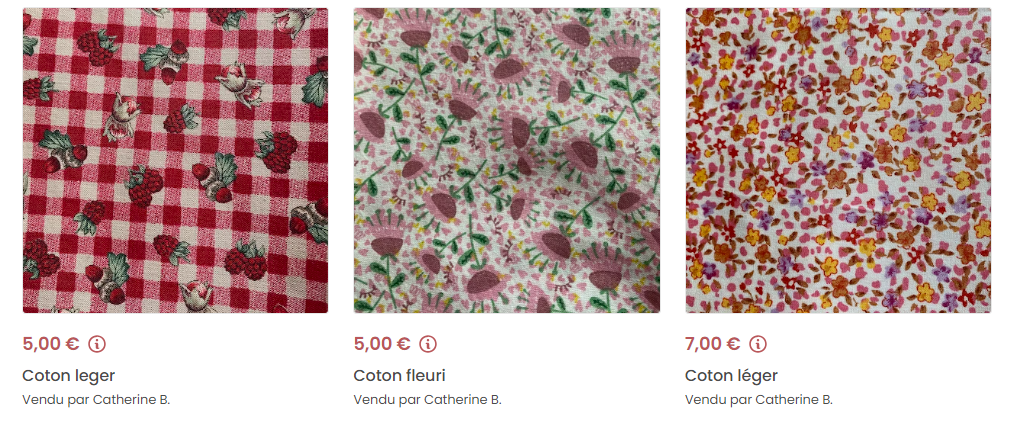Click the 7,00 € price label
This screenshot has width=1013, height=423.
pyautogui.click(x=713, y=344)
